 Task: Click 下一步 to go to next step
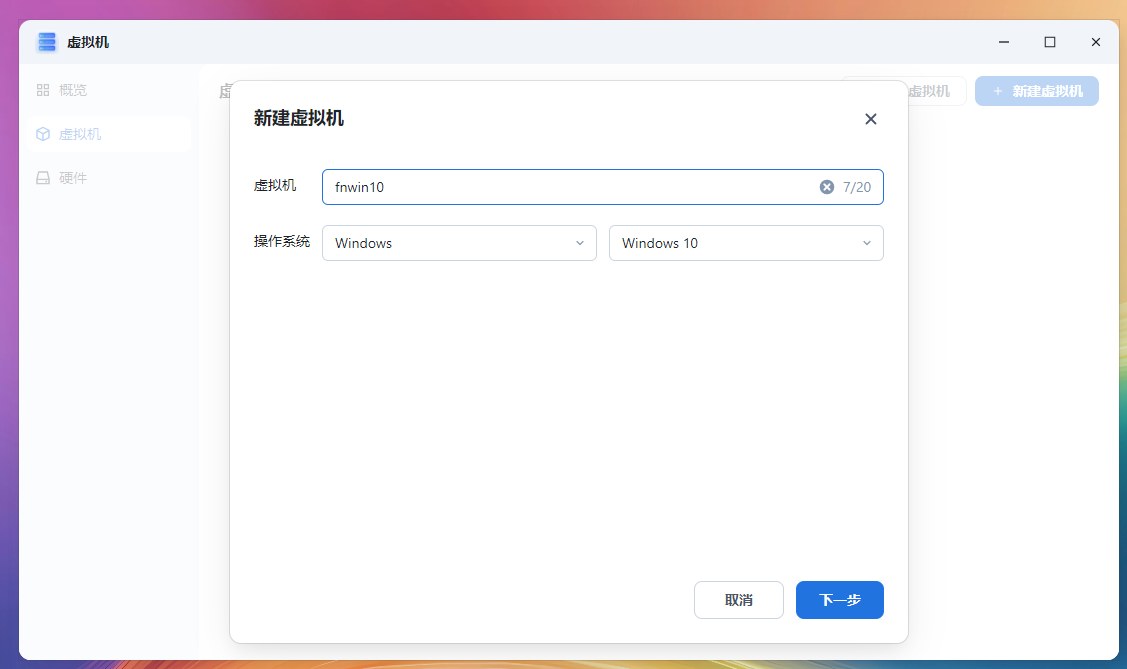pyautogui.click(x=840, y=600)
